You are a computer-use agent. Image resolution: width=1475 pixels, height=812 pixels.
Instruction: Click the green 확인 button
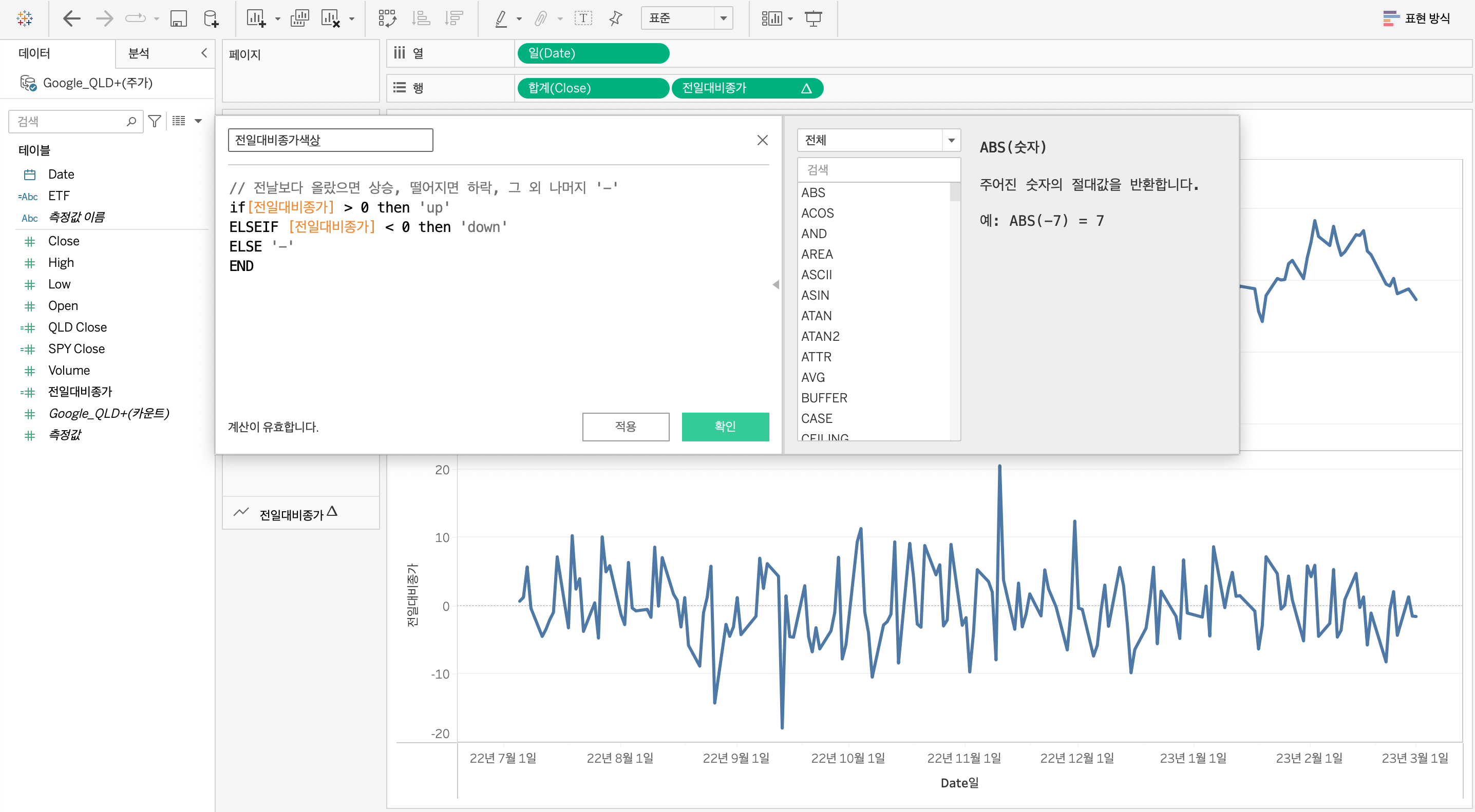point(725,427)
